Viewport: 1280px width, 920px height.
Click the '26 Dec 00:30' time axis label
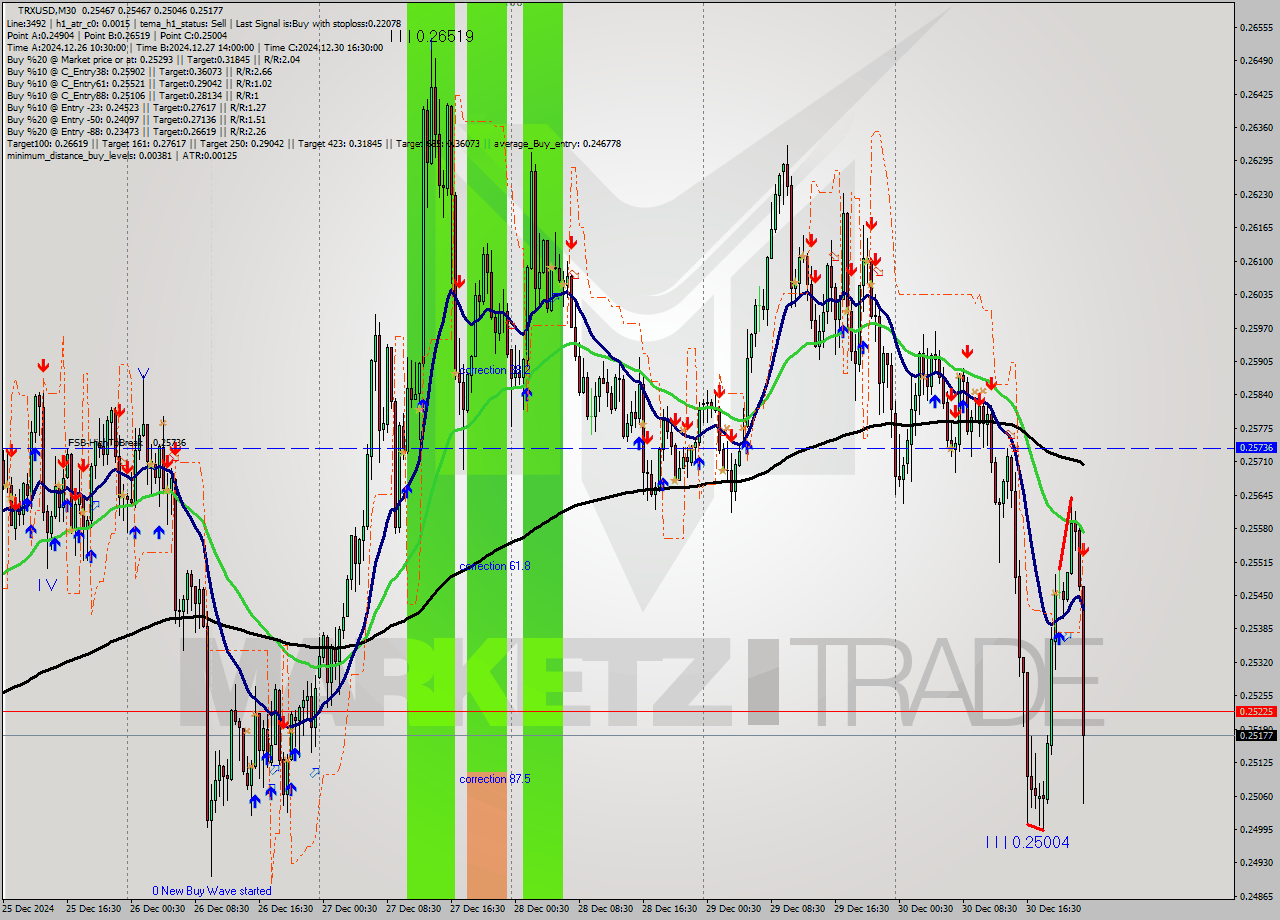coord(158,909)
